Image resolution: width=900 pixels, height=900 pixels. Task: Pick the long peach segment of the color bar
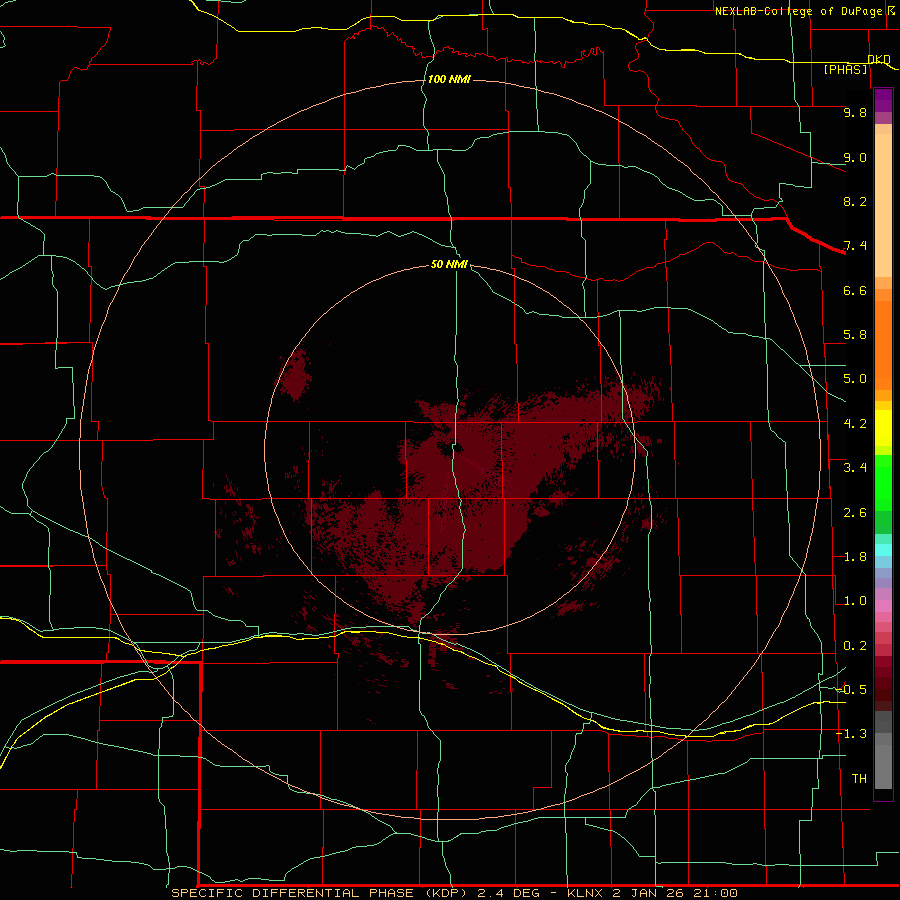point(883,205)
